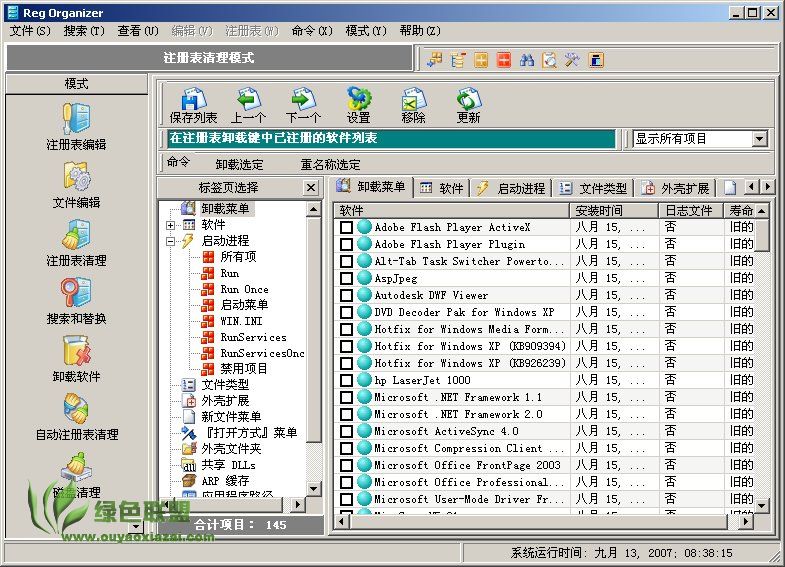Open the 帮助(Z) menu
This screenshot has width=785, height=567.
point(420,31)
